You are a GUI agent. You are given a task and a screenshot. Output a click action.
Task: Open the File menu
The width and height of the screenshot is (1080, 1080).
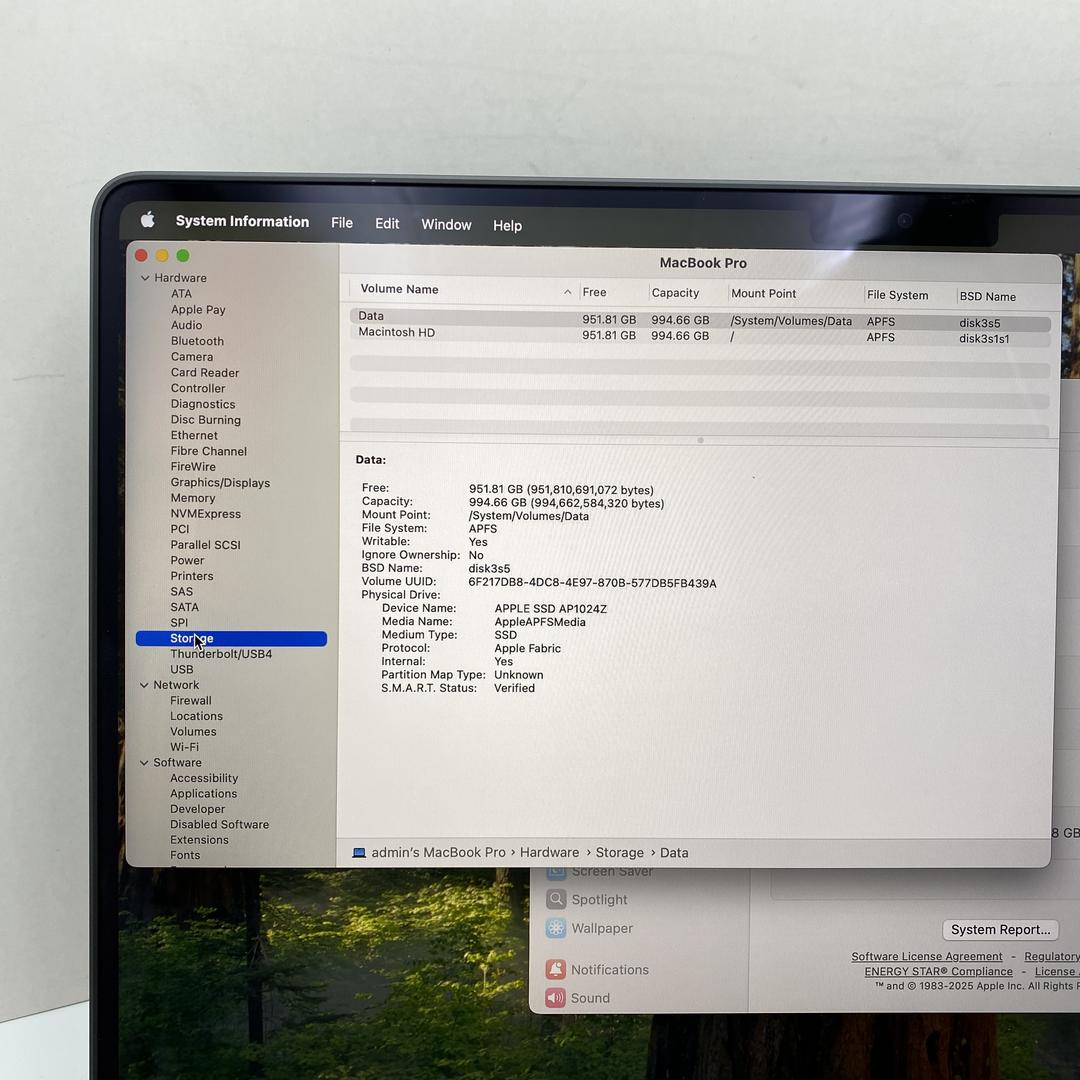tap(342, 223)
